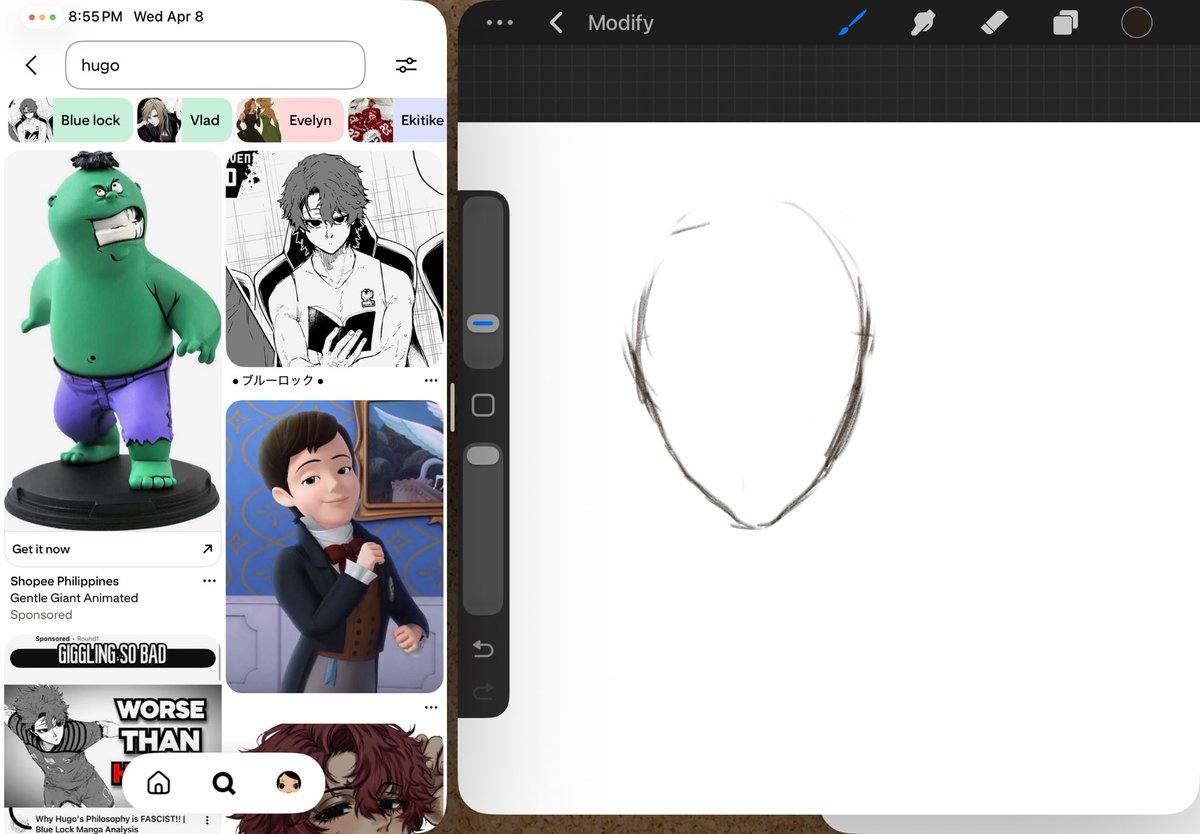Viewport: 1200px width, 834px height.
Task: Open Pinterest Search tab in bottom bar
Action: [x=224, y=783]
